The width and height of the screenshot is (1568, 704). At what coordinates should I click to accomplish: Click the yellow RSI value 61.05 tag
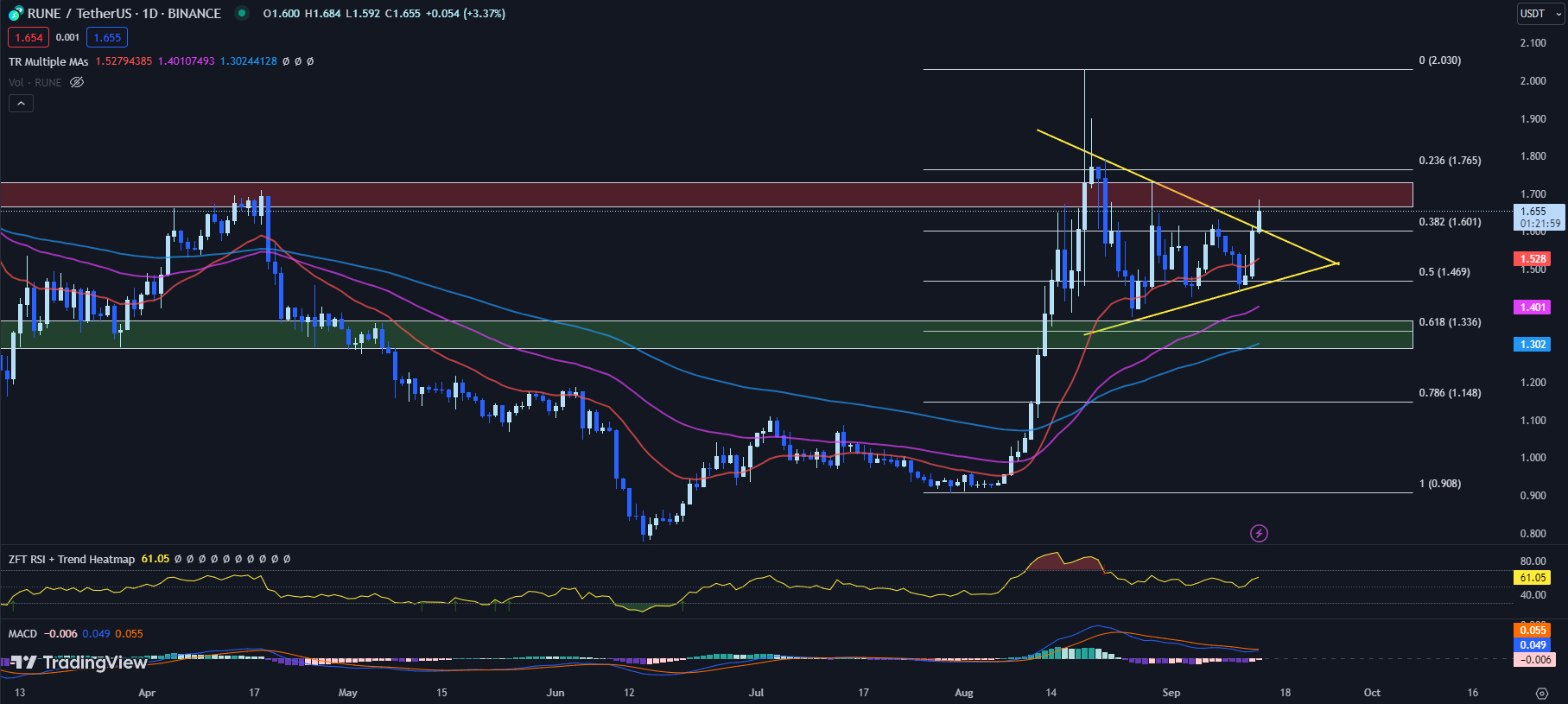(x=1533, y=578)
